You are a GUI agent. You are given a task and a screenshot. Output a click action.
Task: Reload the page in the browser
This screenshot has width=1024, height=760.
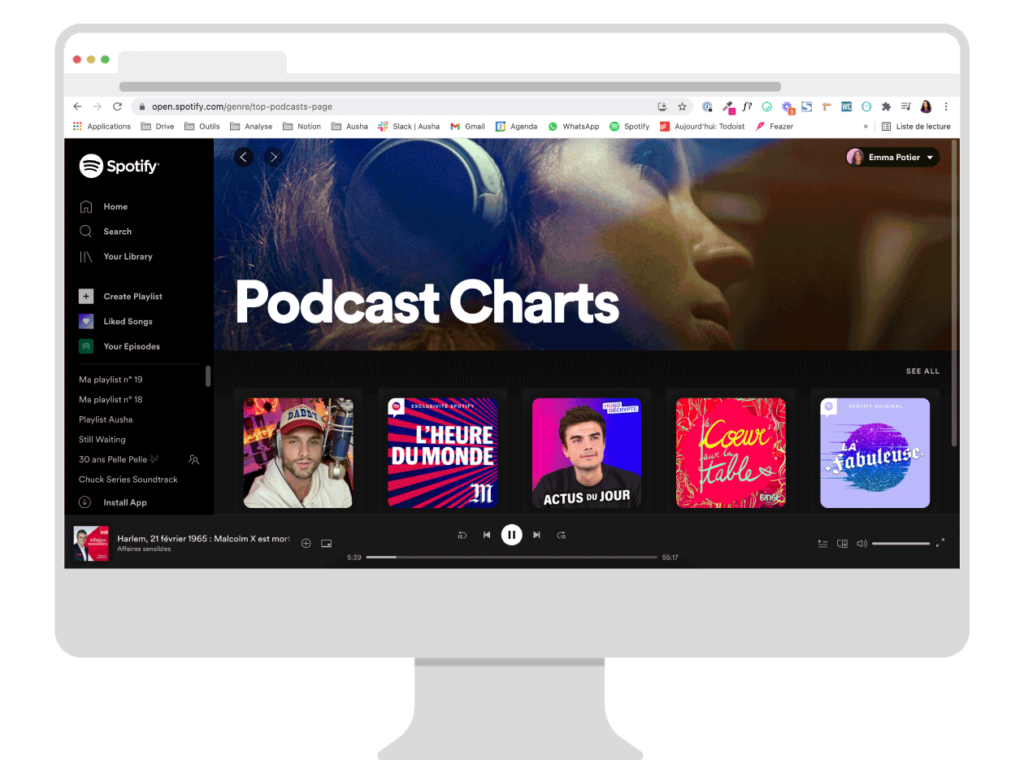pos(118,106)
